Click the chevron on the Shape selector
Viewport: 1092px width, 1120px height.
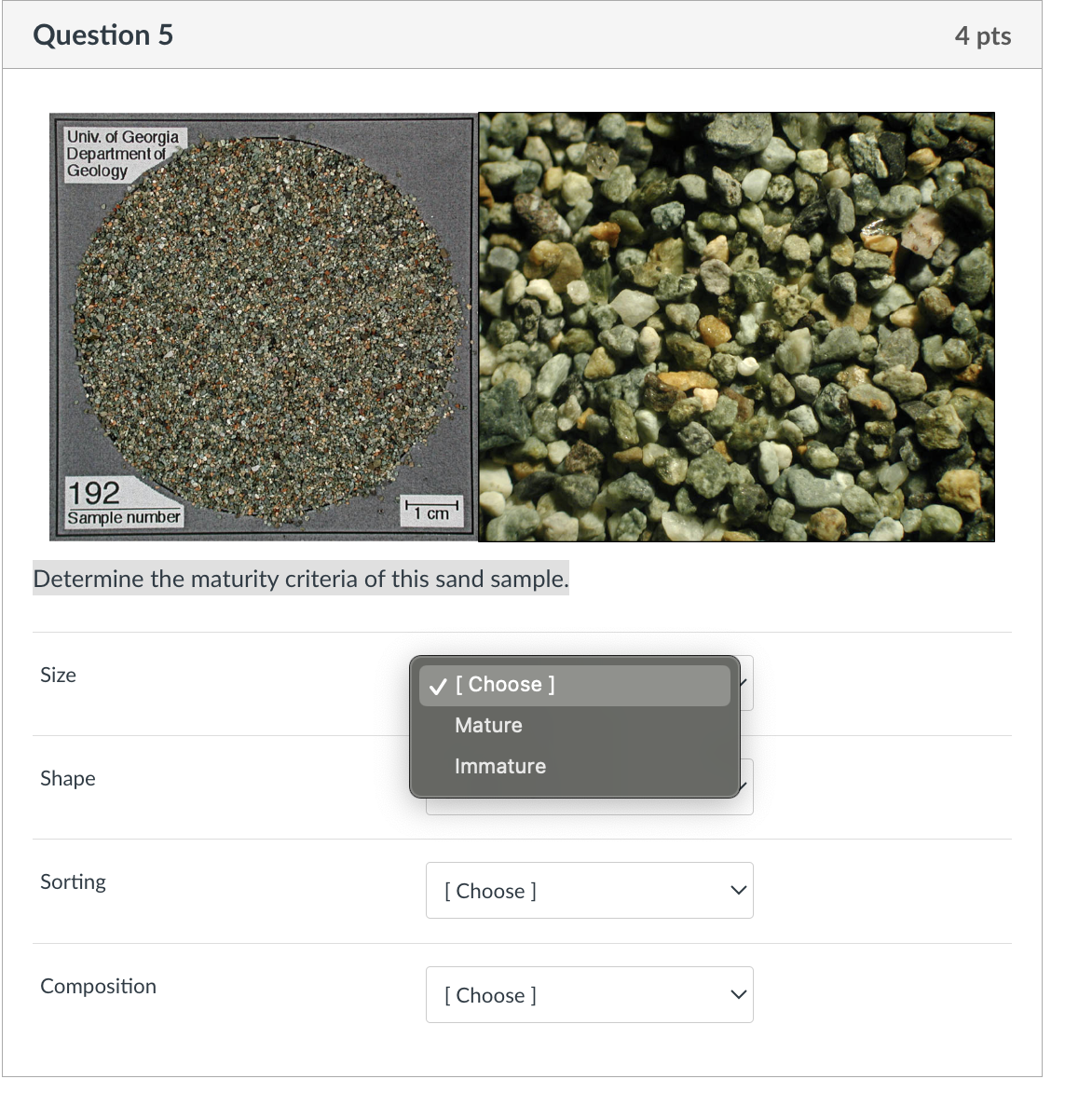pyautogui.click(x=743, y=785)
